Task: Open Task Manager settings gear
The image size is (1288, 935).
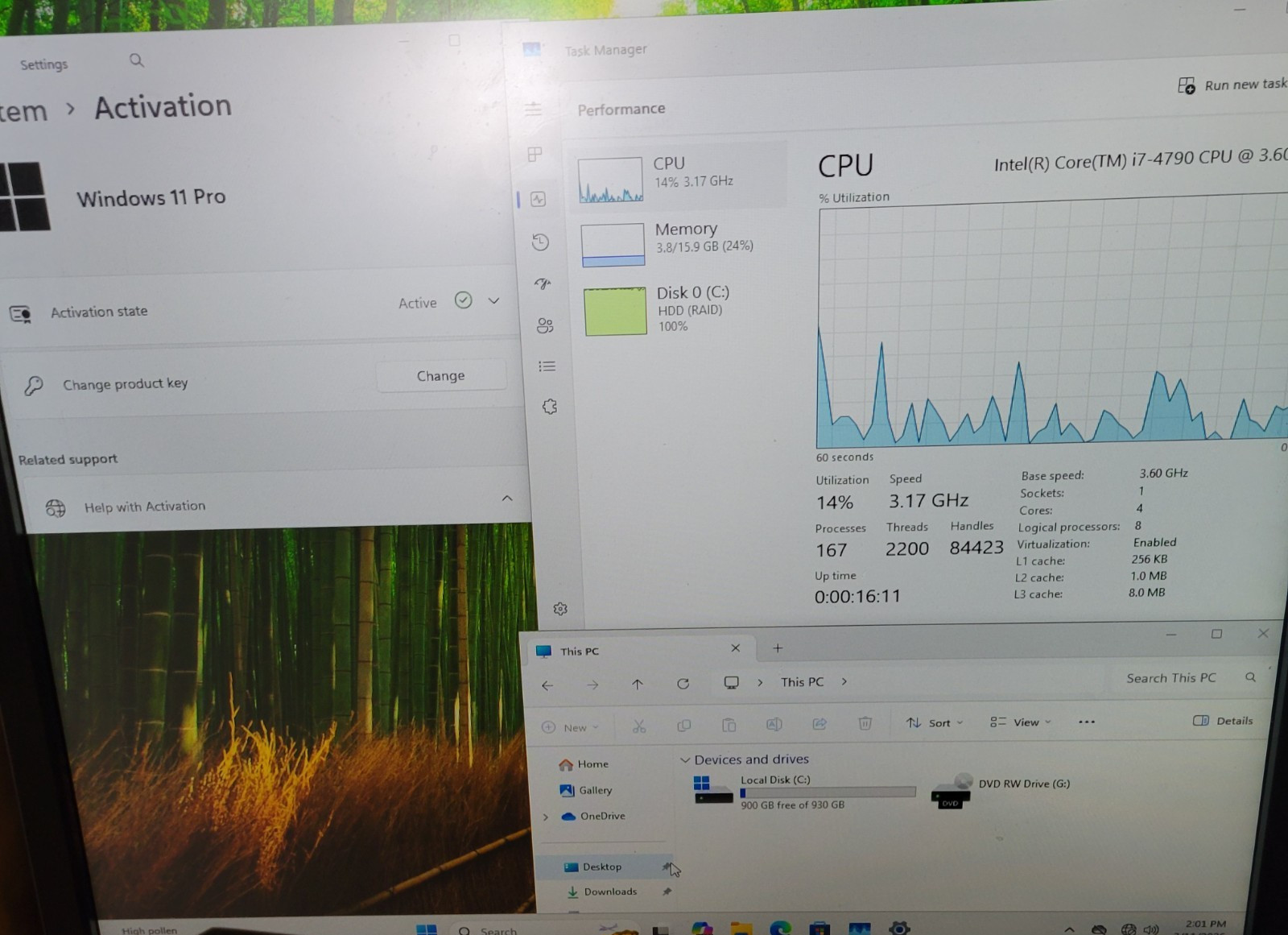Action: pos(561,609)
